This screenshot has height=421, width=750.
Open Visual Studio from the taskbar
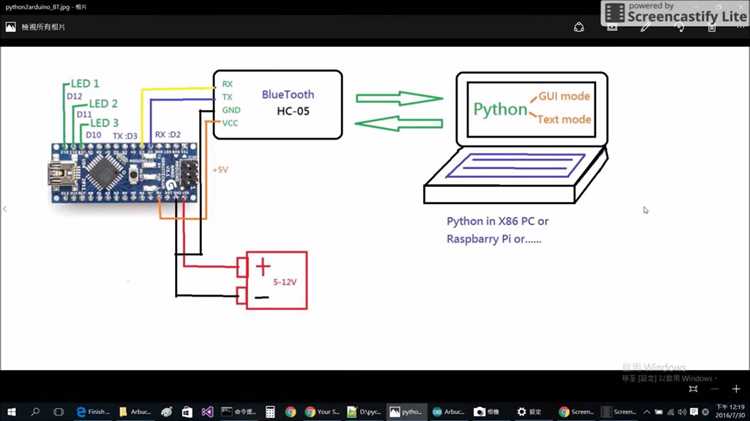click(207, 412)
